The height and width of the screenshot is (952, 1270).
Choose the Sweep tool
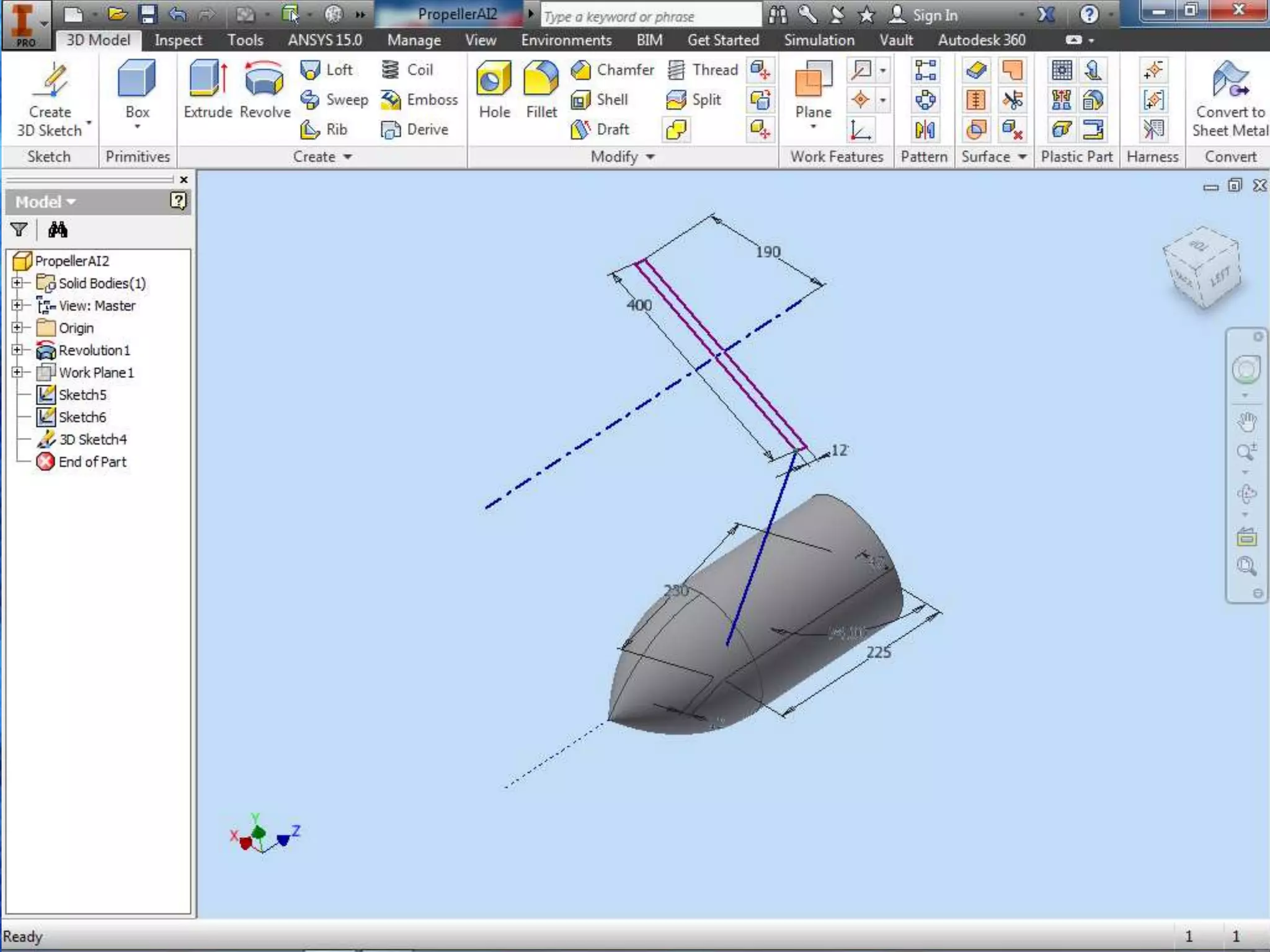(335, 100)
